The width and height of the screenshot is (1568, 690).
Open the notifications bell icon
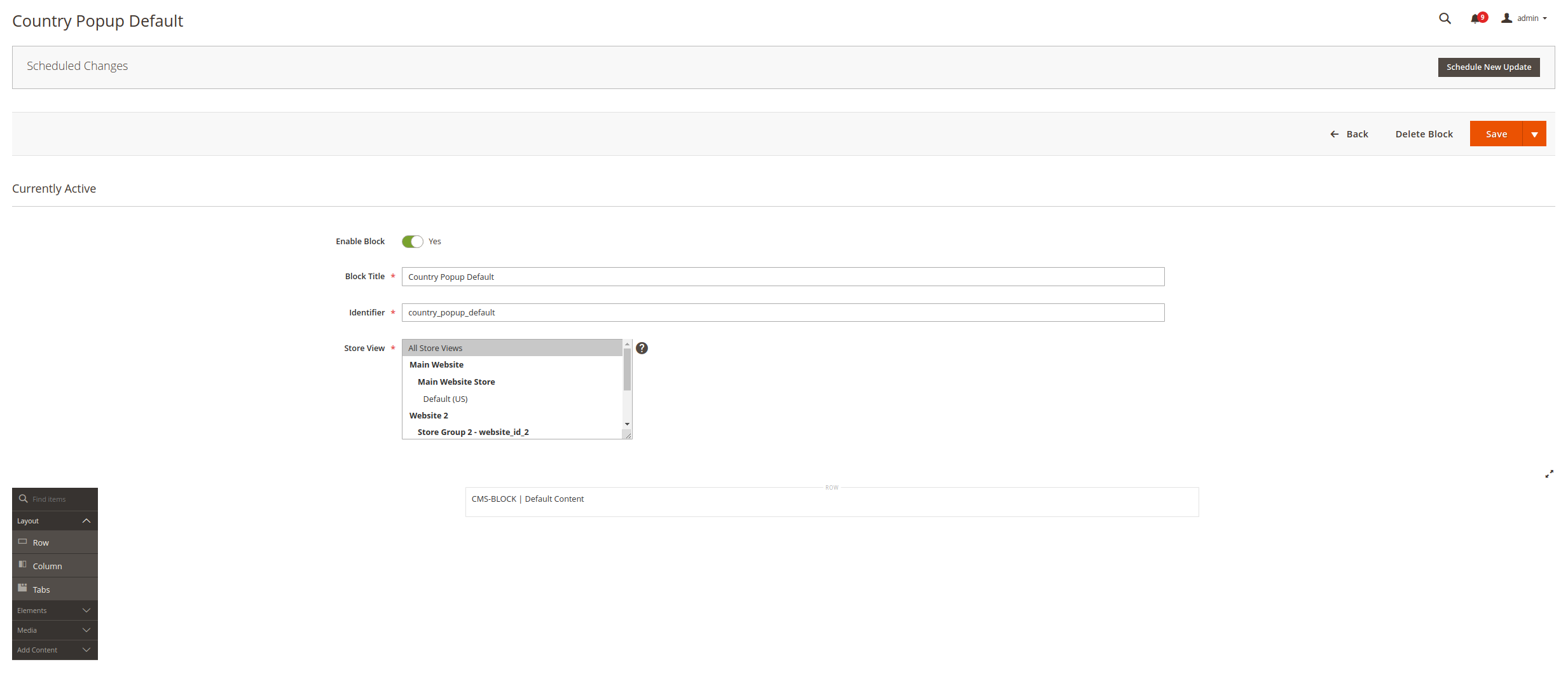[x=1475, y=18]
